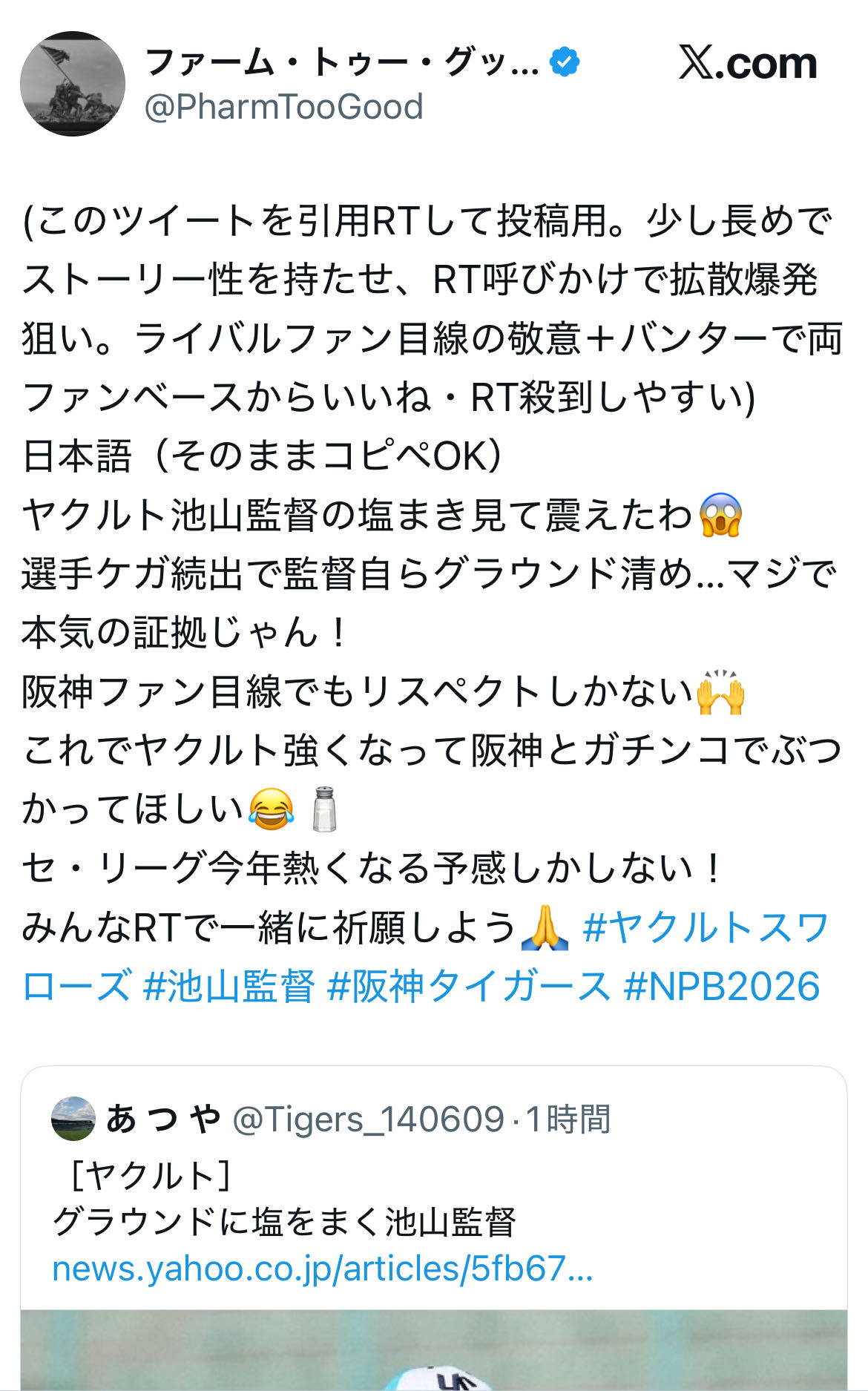Tap the screaming face emoji

(720, 515)
